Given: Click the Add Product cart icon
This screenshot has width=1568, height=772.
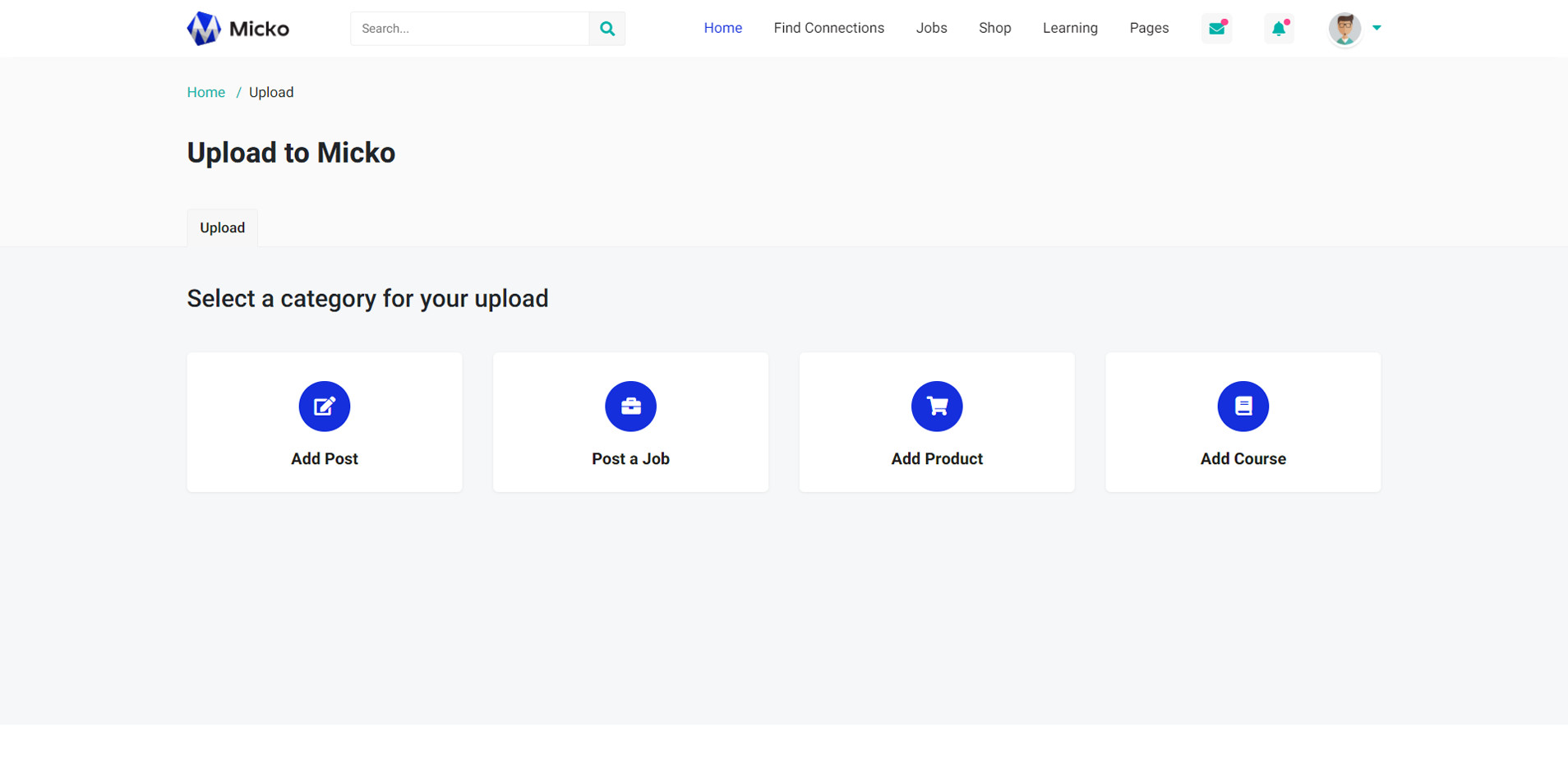Looking at the screenshot, I should point(937,406).
